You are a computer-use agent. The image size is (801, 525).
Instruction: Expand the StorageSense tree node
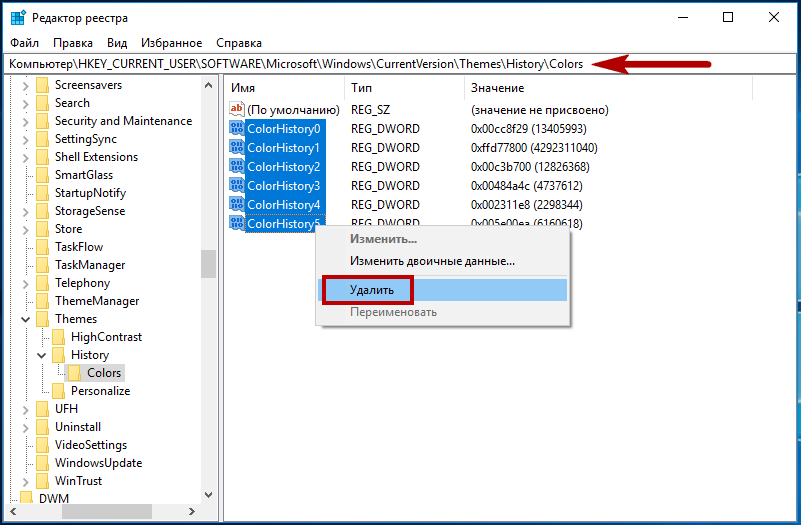pos(26,211)
